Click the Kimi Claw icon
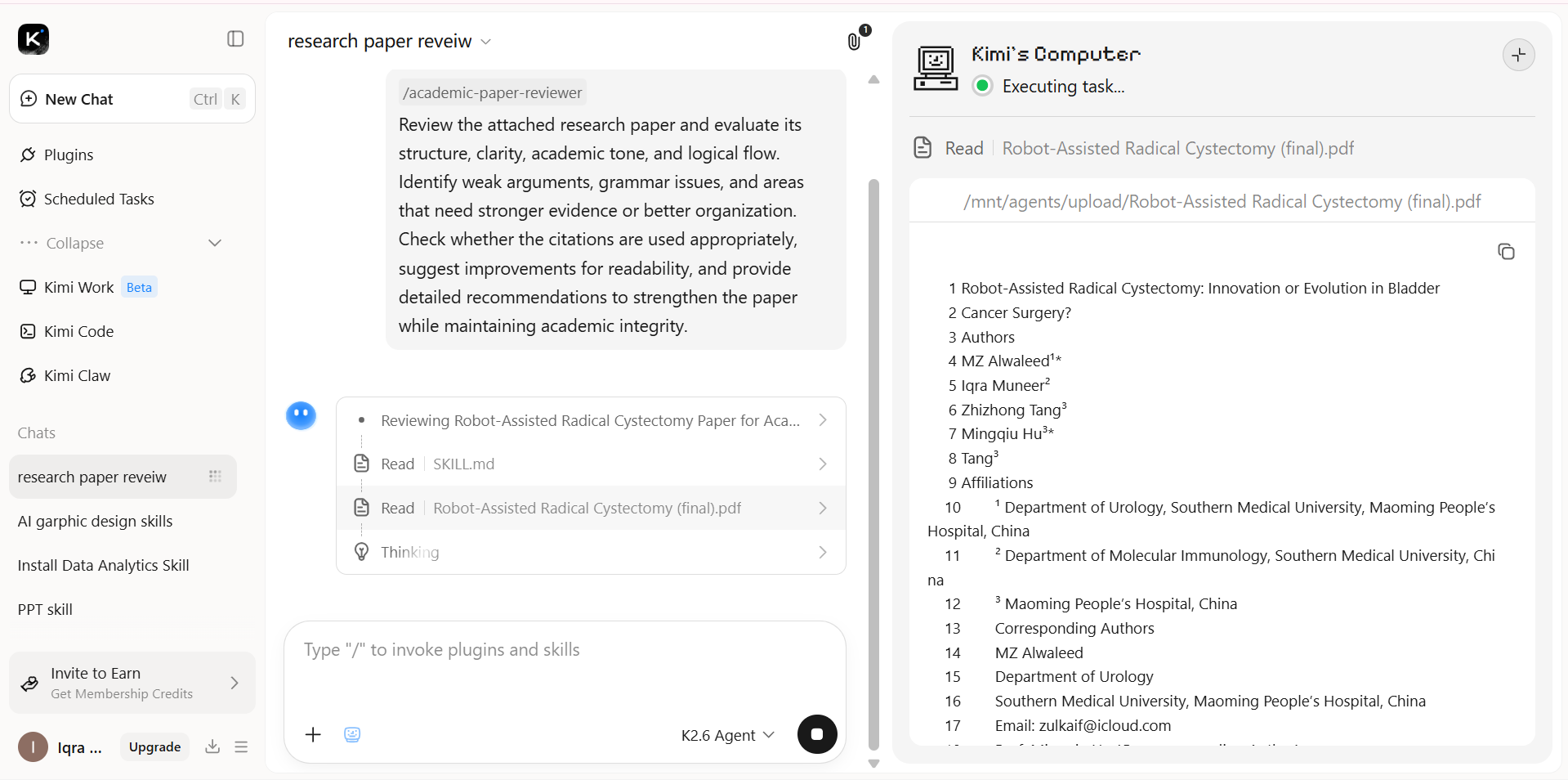 click(28, 375)
